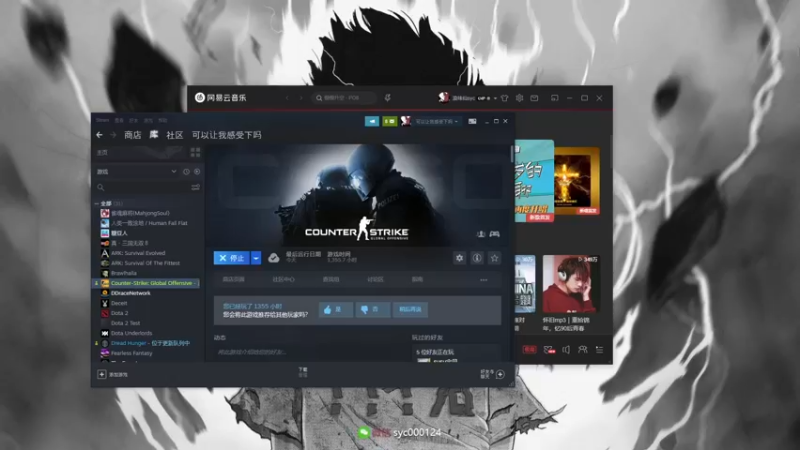The height and width of the screenshot is (450, 800).
Task: Toggle the recent activity clock filter
Action: pyautogui.click(x=186, y=172)
